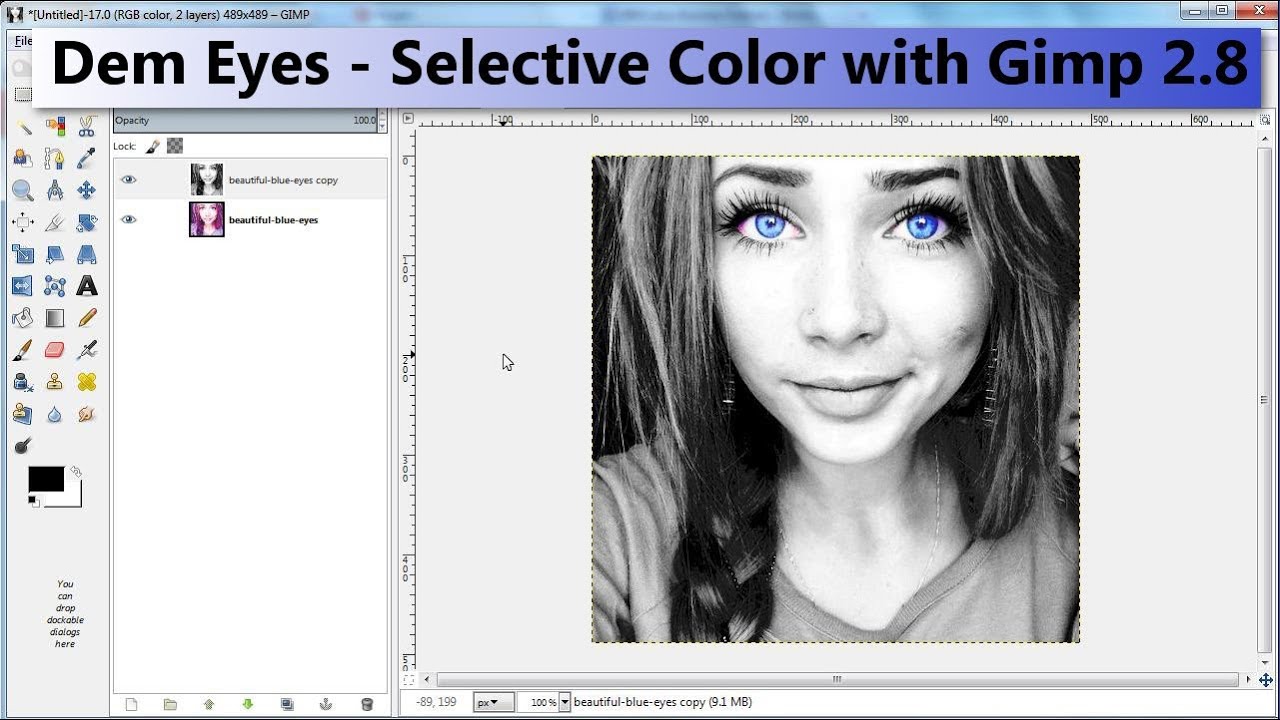Select the Select by Color tool
The width and height of the screenshot is (1280, 720).
(x=55, y=127)
